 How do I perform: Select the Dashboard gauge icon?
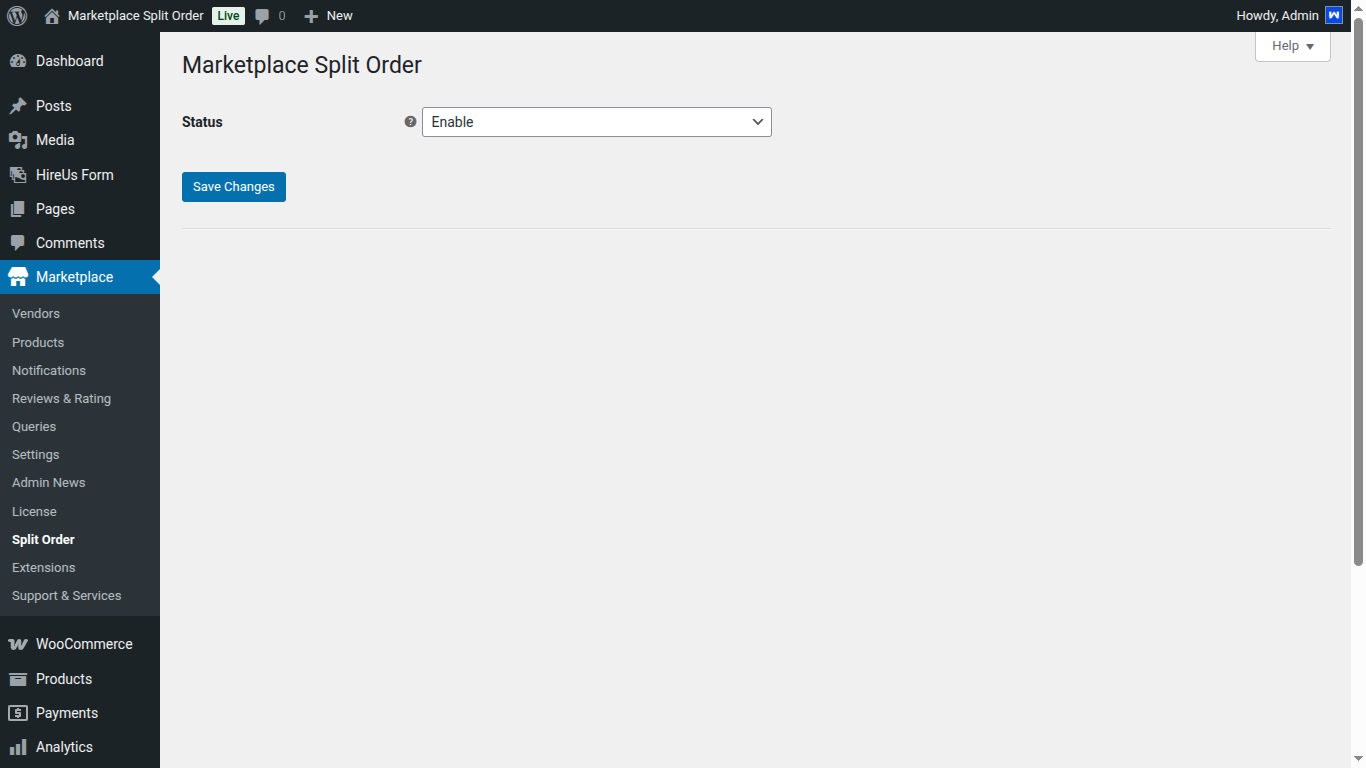click(x=20, y=60)
